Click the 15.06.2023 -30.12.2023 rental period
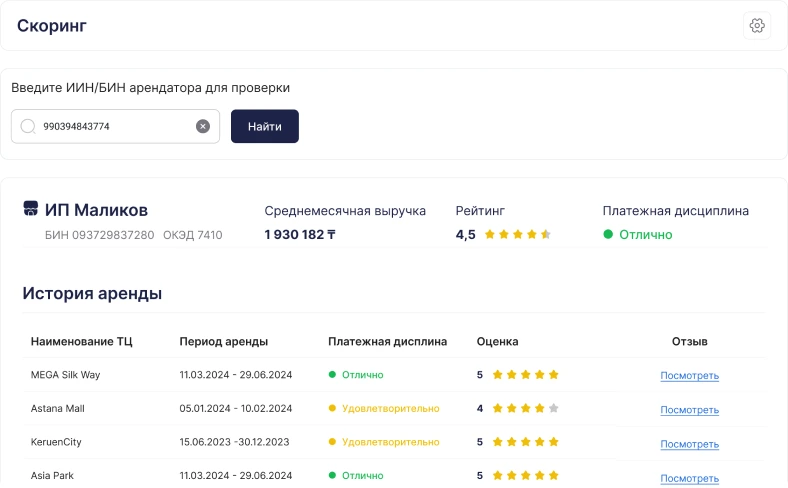The height and width of the screenshot is (488, 788). [x=234, y=442]
